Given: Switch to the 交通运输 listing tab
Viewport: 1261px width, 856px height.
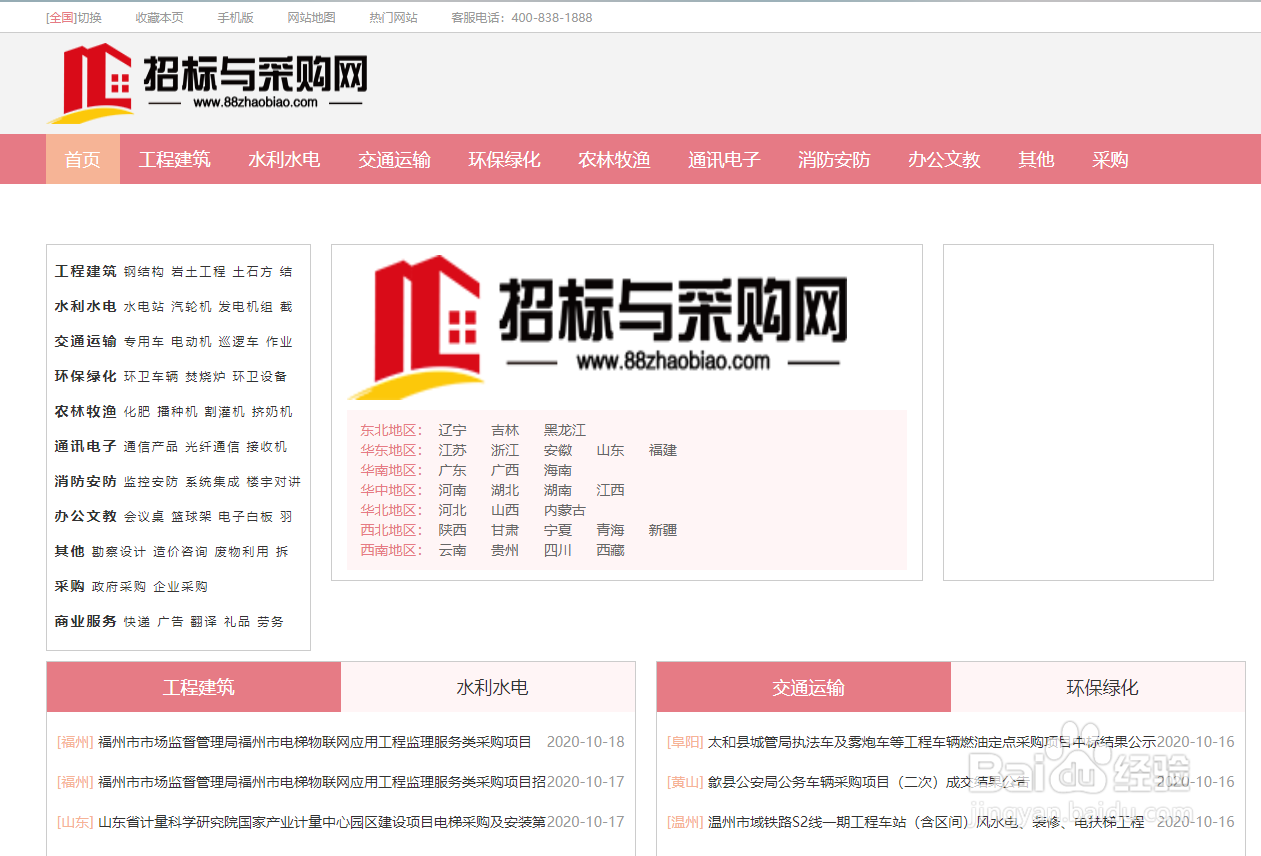Looking at the screenshot, I should [x=804, y=687].
